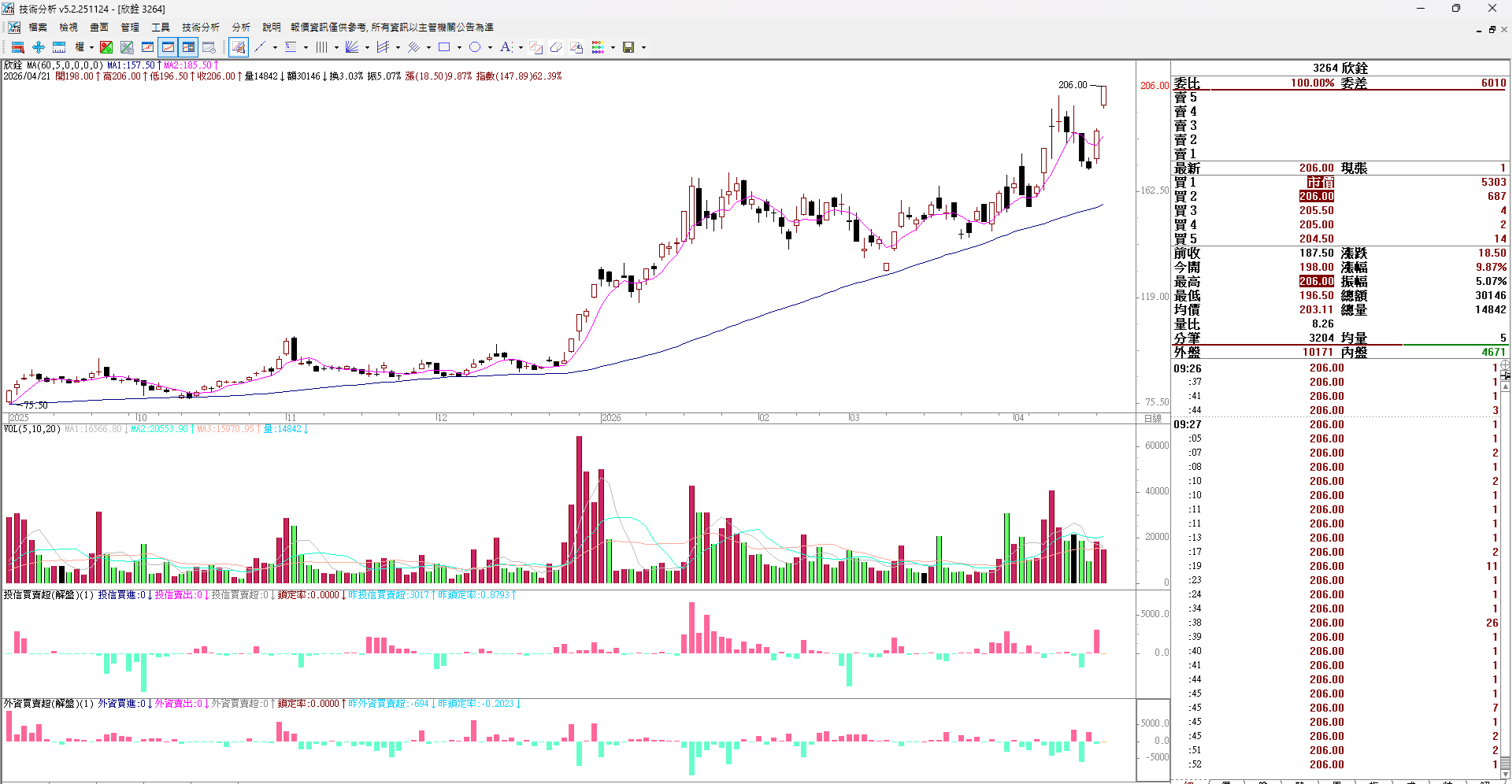The image size is (1512, 784).
Task: Open the multicolor palette icon
Action: [x=598, y=47]
